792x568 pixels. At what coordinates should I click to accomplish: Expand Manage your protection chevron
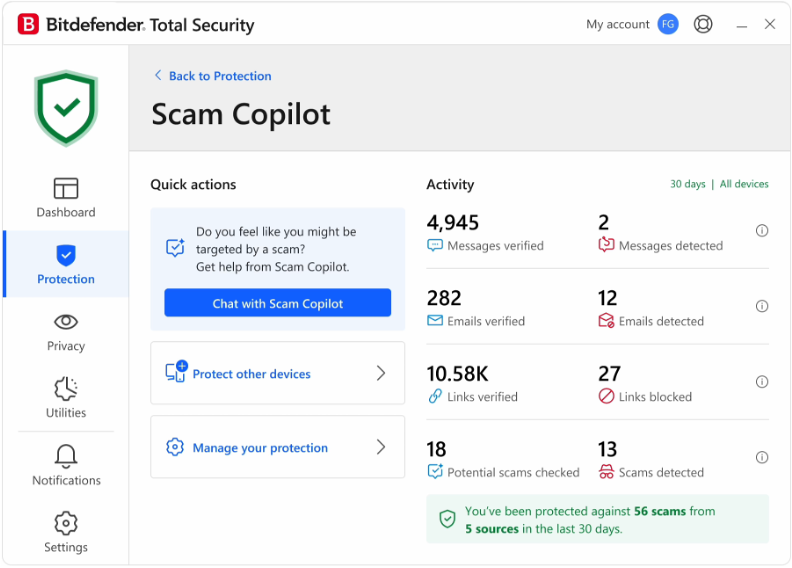[x=381, y=447]
